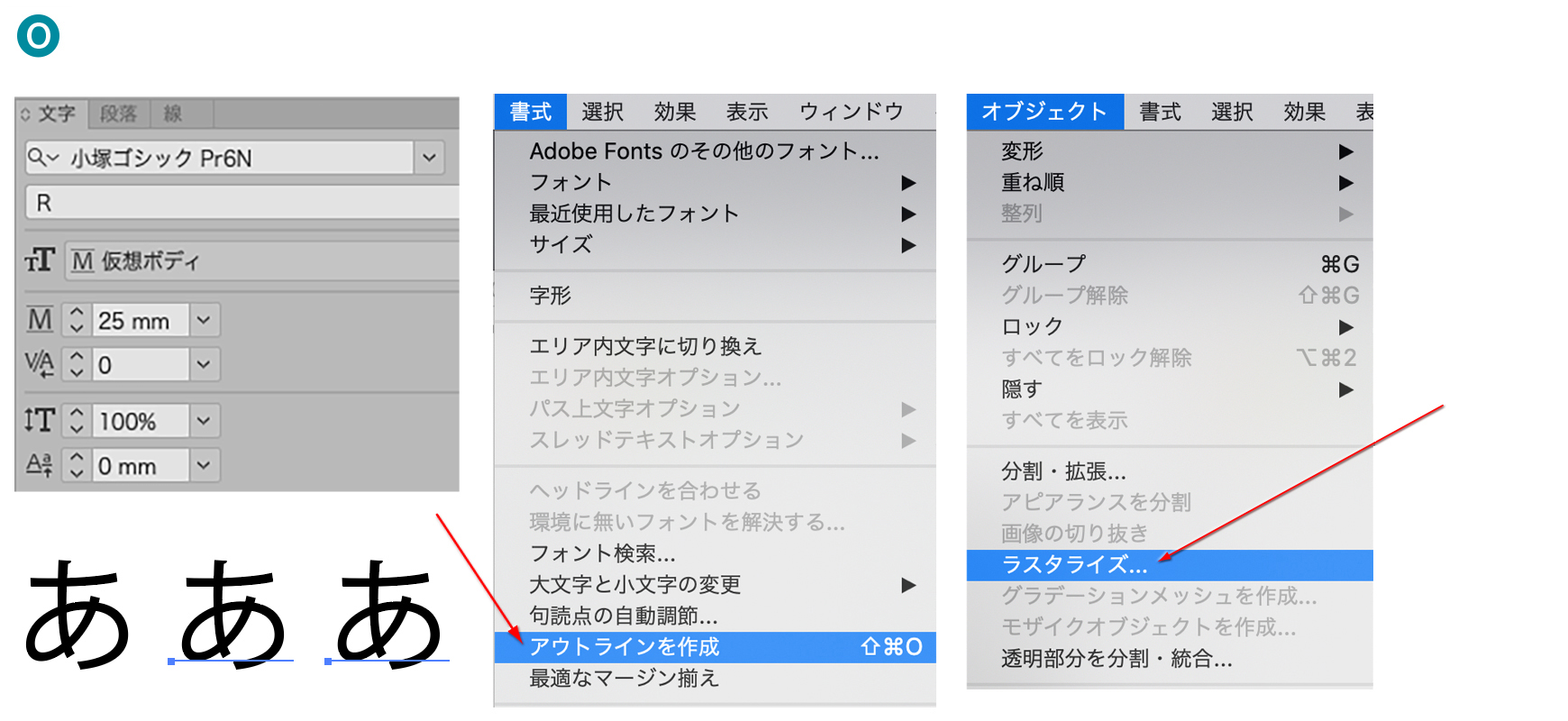This screenshot has height=721, width=1568.
Task: Adjust the font size stepper at 25 mm
Action: [x=77, y=319]
